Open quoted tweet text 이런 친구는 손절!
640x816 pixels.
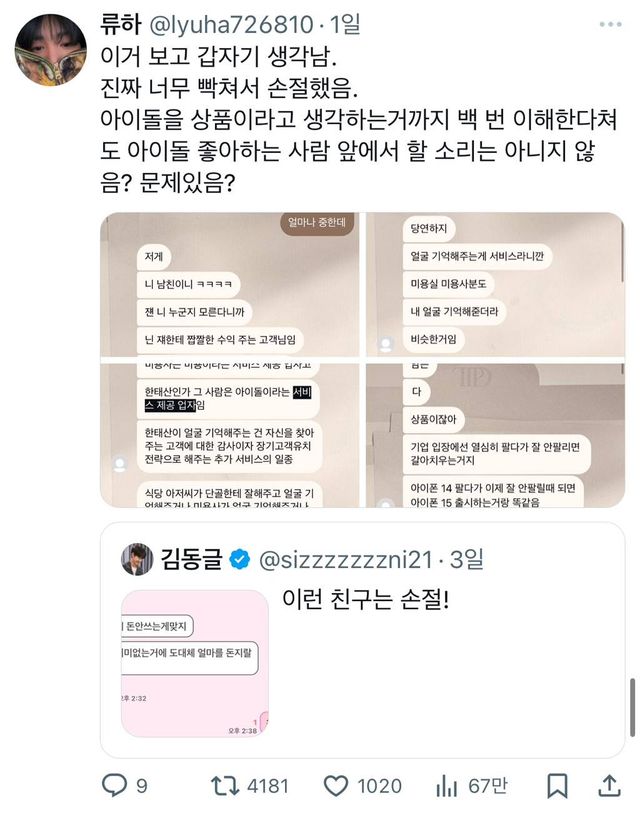[x=365, y=599]
